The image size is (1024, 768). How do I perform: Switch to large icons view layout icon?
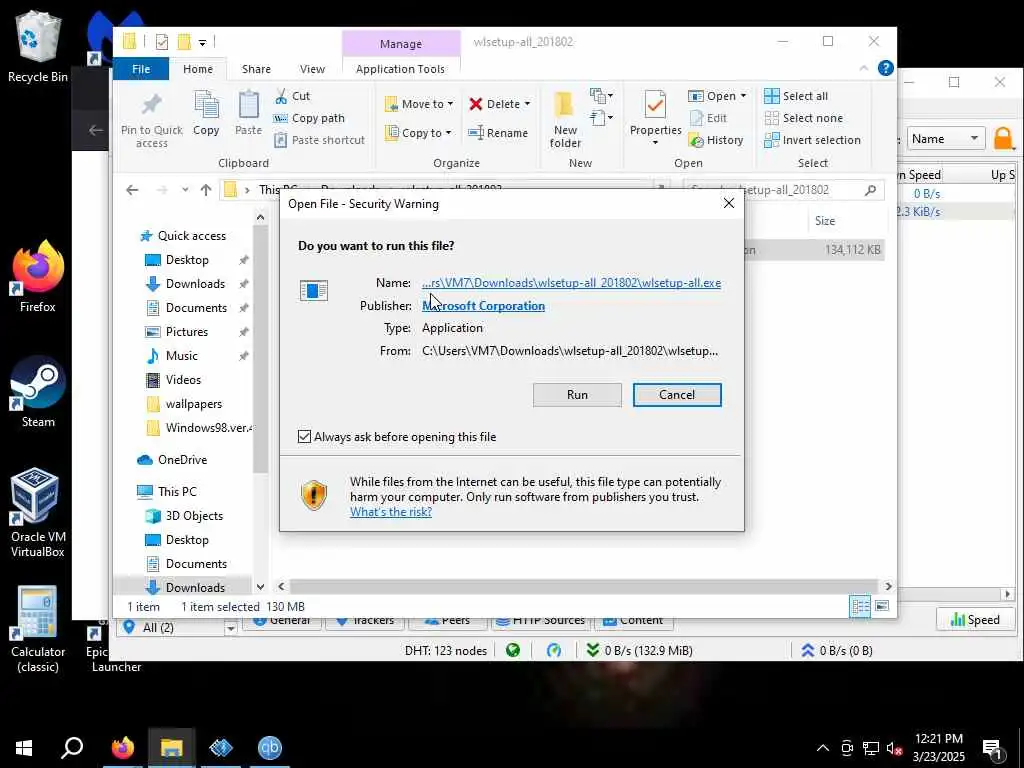(882, 606)
